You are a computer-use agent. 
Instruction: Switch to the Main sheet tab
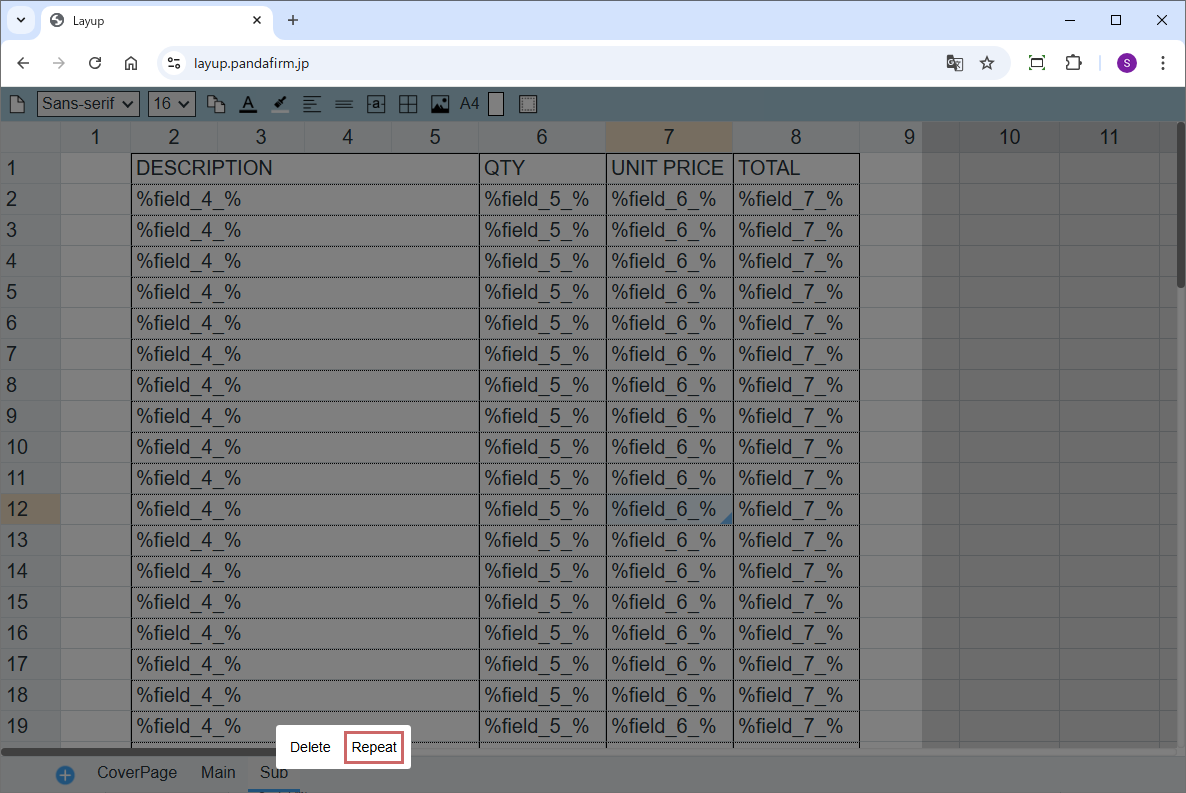[x=218, y=772]
